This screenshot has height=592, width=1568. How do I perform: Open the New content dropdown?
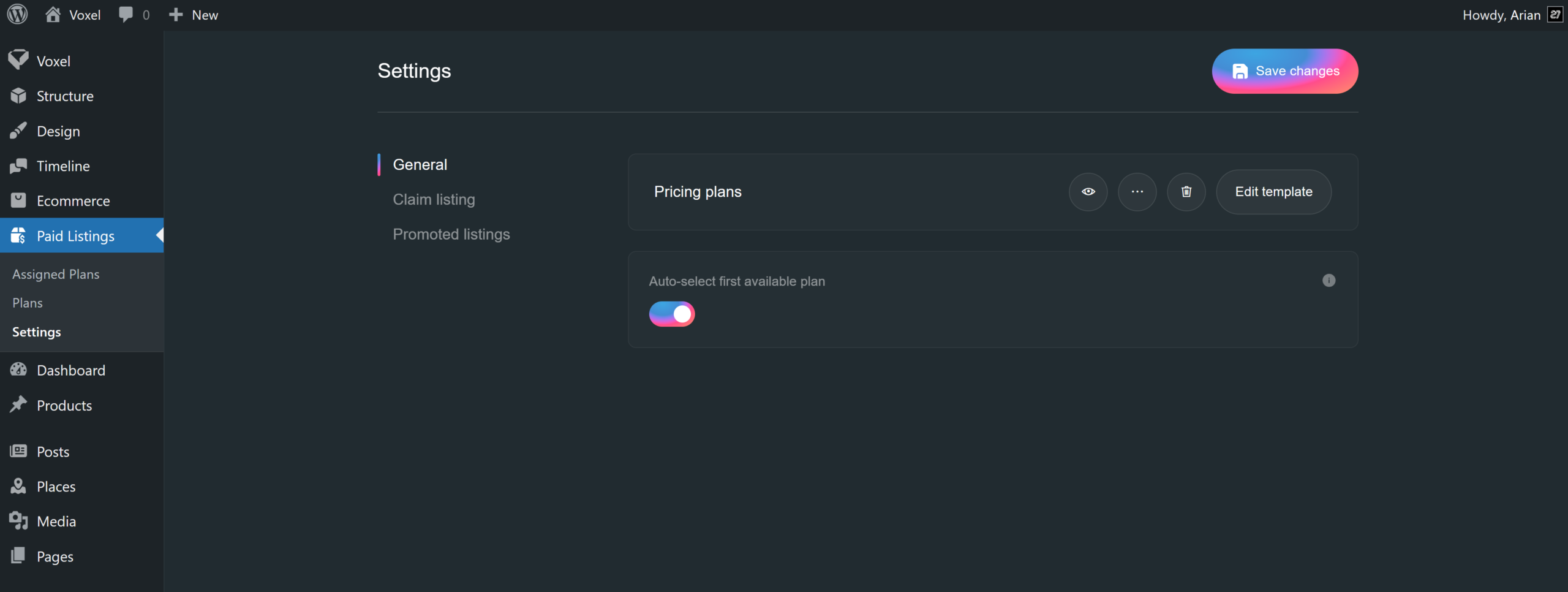(x=194, y=15)
